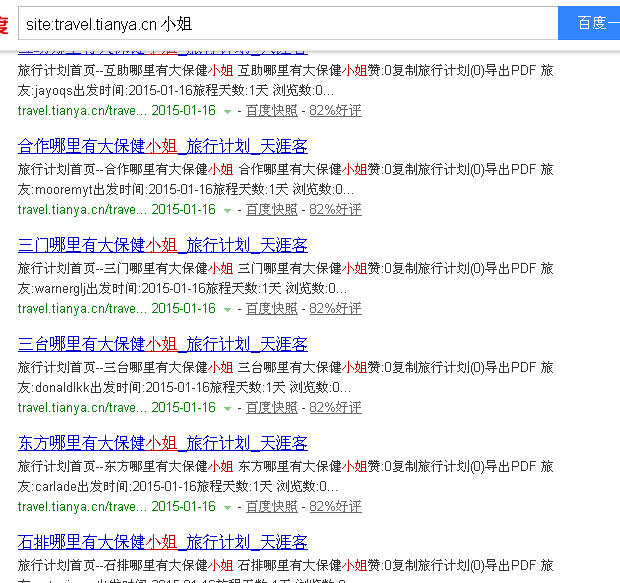Click the green travel.tianya.cn URL under 三台 result
620x583 pixels.
coord(82,407)
